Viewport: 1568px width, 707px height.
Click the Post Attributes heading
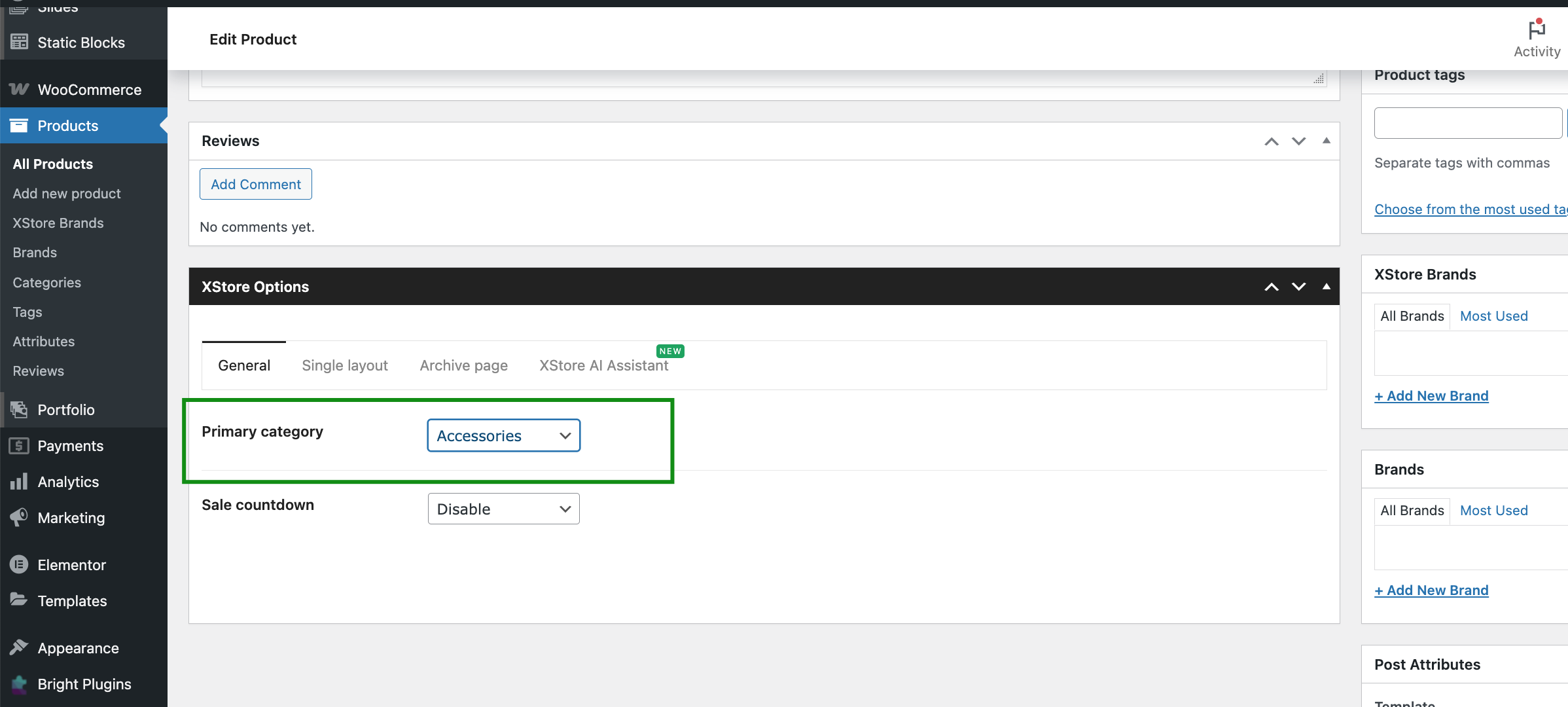tap(1427, 664)
